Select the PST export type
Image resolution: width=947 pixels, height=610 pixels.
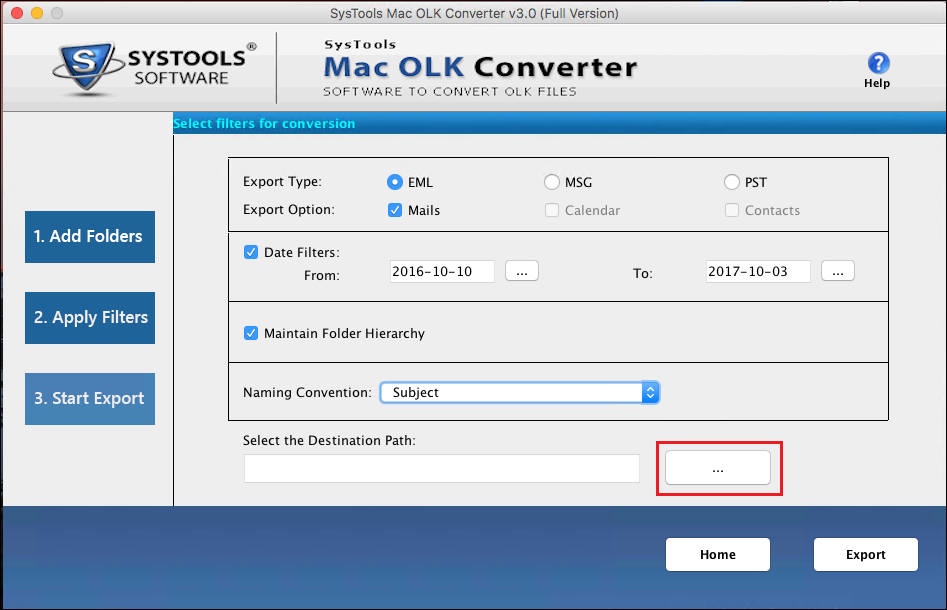731,182
